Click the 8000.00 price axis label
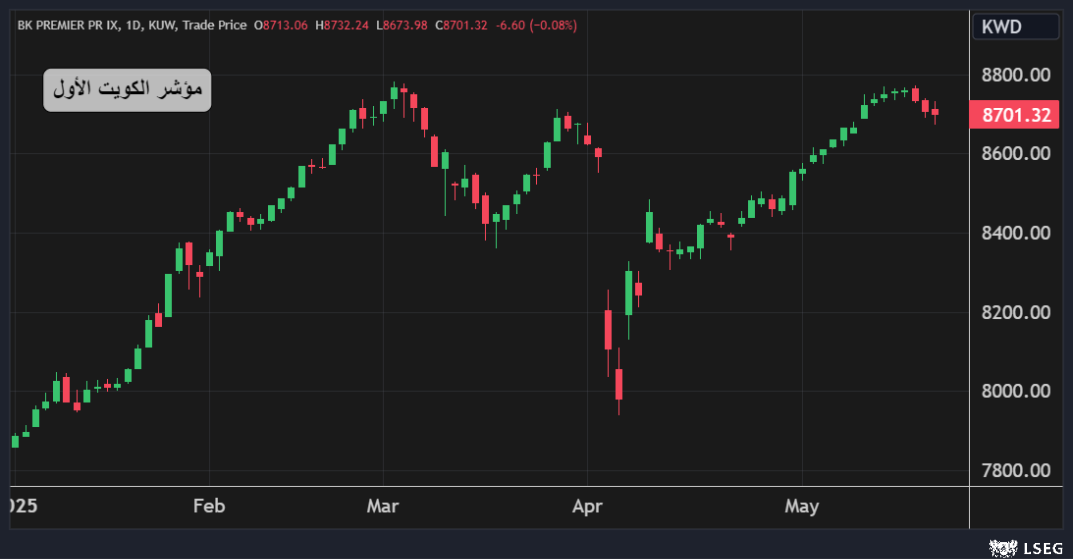 pos(1015,391)
